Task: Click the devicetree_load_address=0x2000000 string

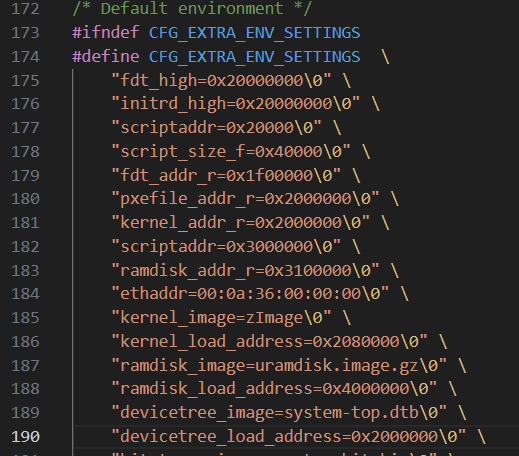Action: [289, 436]
